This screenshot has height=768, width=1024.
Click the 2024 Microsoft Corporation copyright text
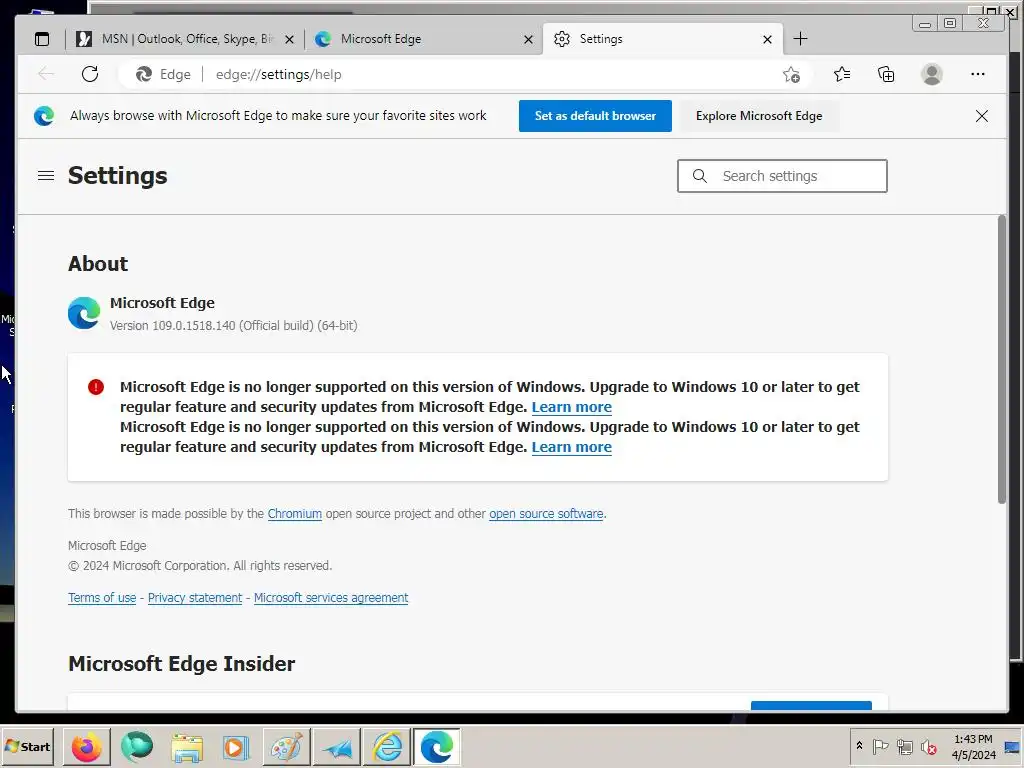[200, 566]
